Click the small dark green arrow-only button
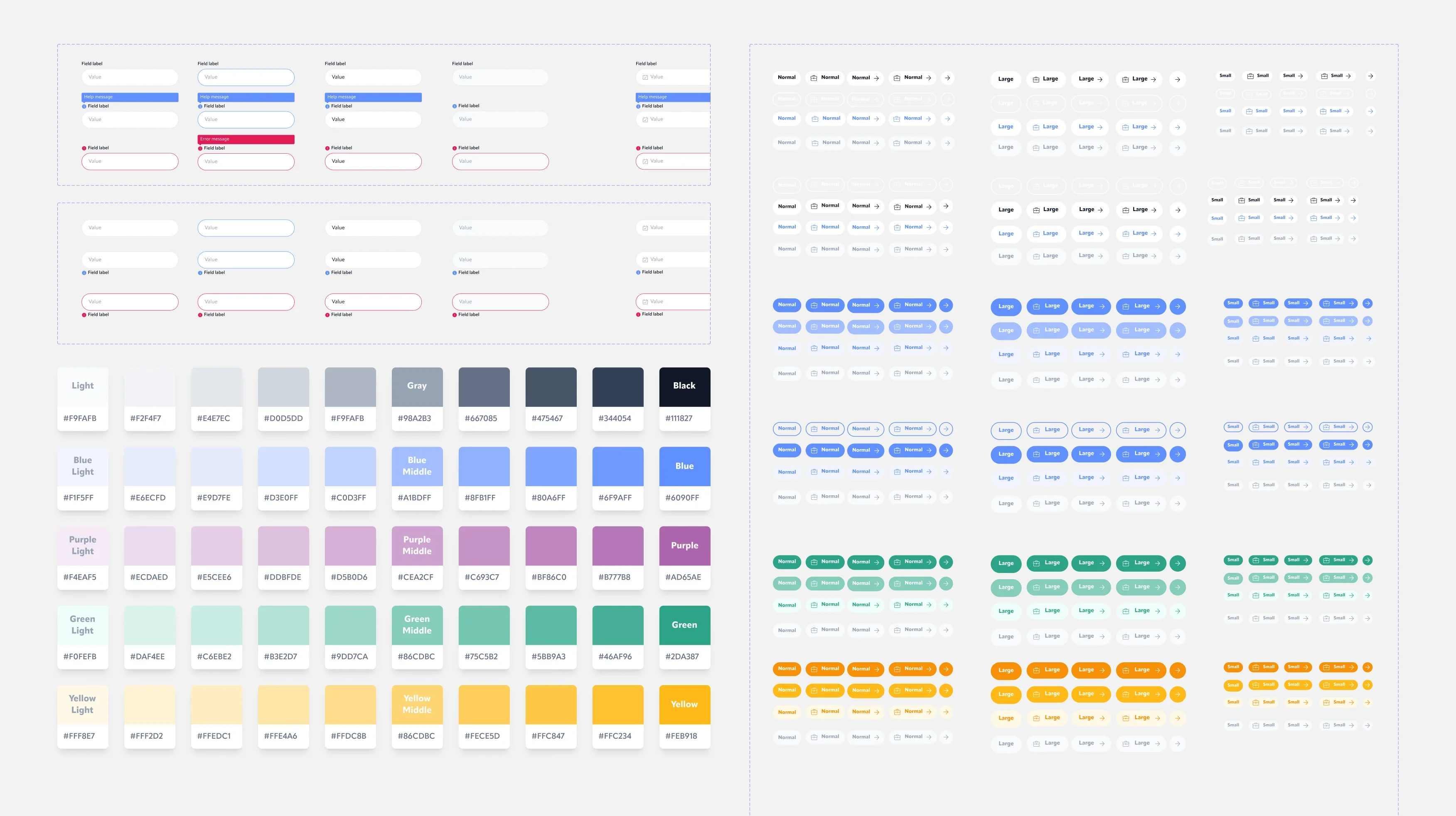 tap(1367, 560)
